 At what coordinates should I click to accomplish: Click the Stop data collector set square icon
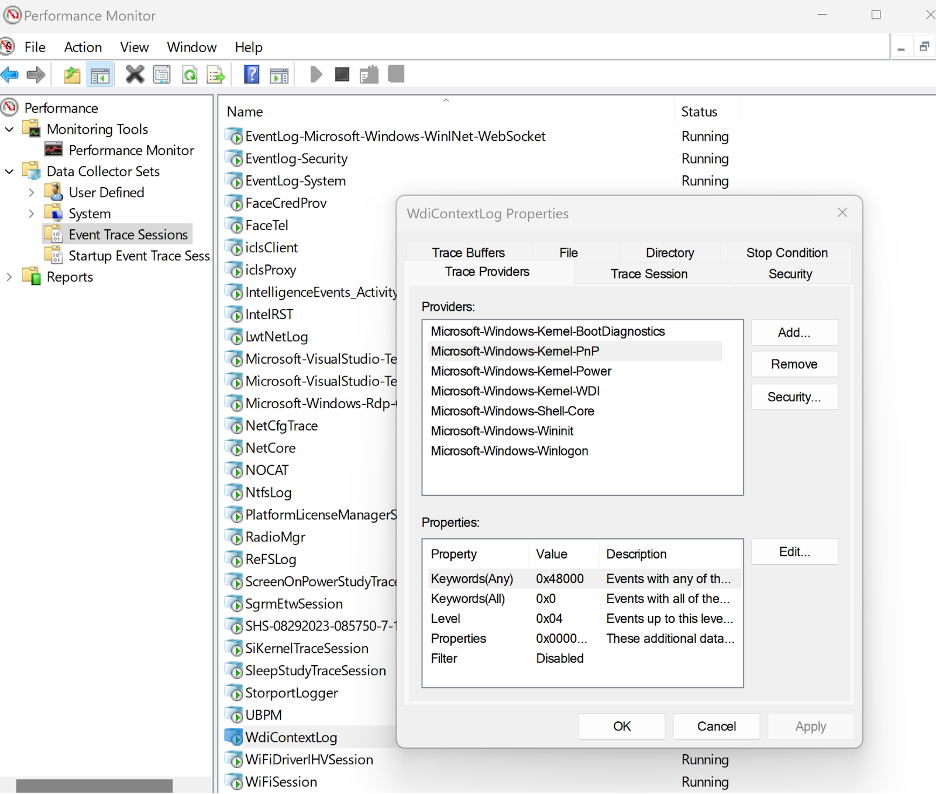342,75
